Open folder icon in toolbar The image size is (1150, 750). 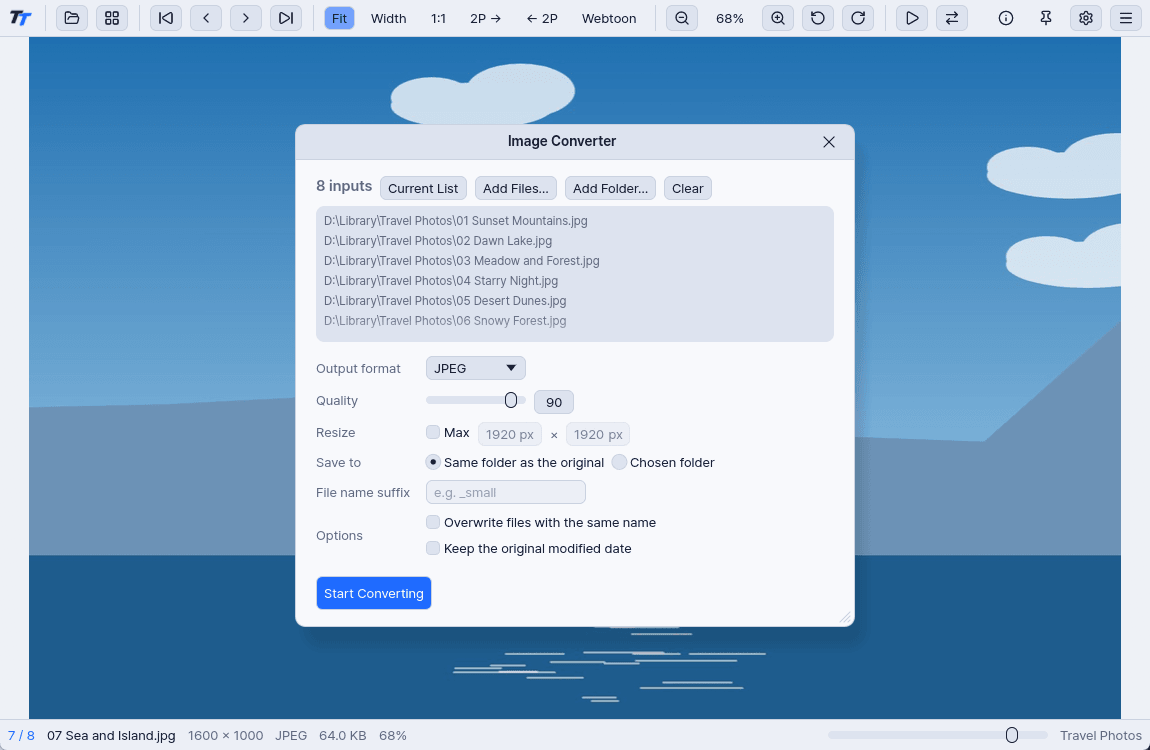pos(72,18)
